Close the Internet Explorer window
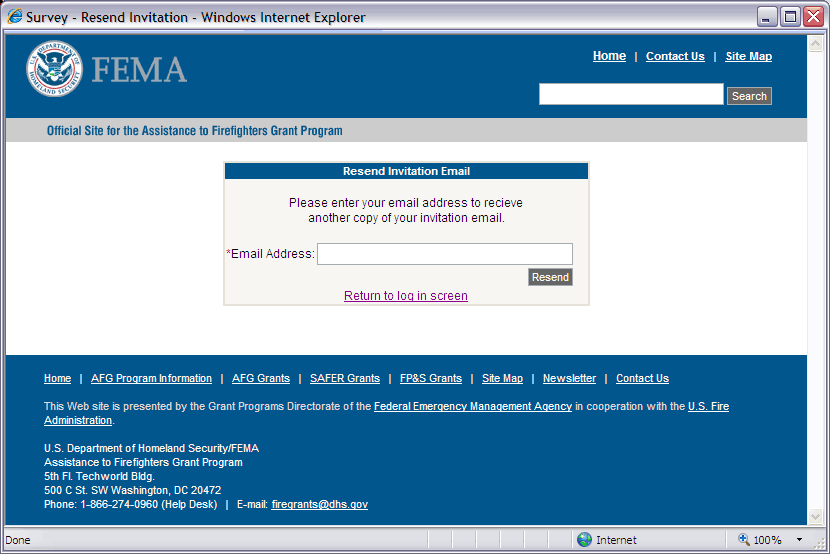Image resolution: width=830 pixels, height=554 pixels. click(x=814, y=17)
